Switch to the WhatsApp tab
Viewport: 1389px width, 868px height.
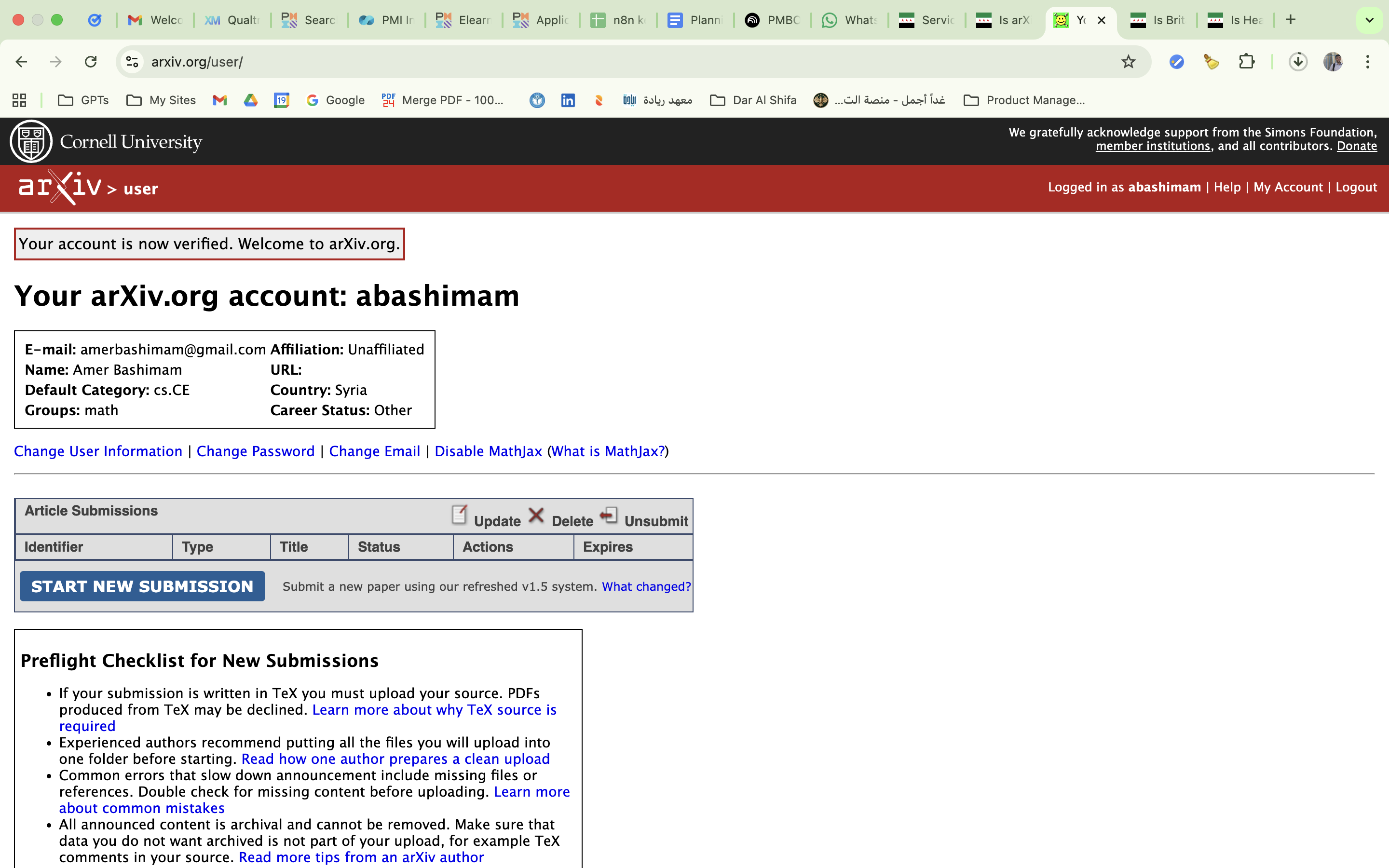pos(849,20)
